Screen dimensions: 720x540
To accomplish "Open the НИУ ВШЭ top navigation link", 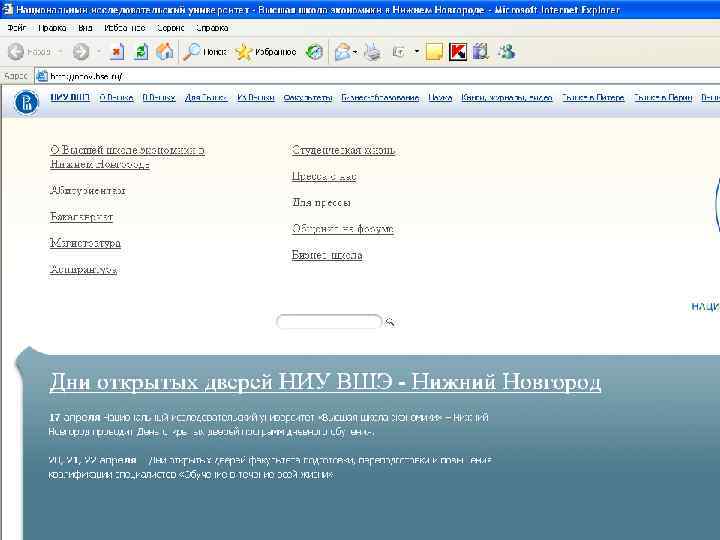I will pos(70,97).
